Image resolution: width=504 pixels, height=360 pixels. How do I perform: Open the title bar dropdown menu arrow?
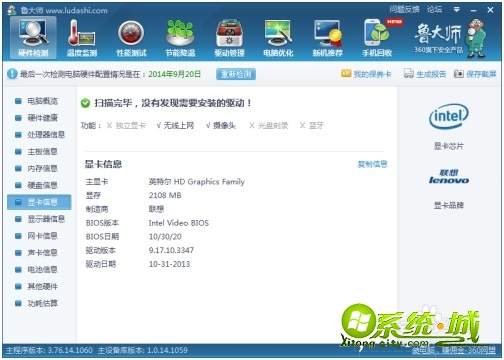click(x=457, y=10)
